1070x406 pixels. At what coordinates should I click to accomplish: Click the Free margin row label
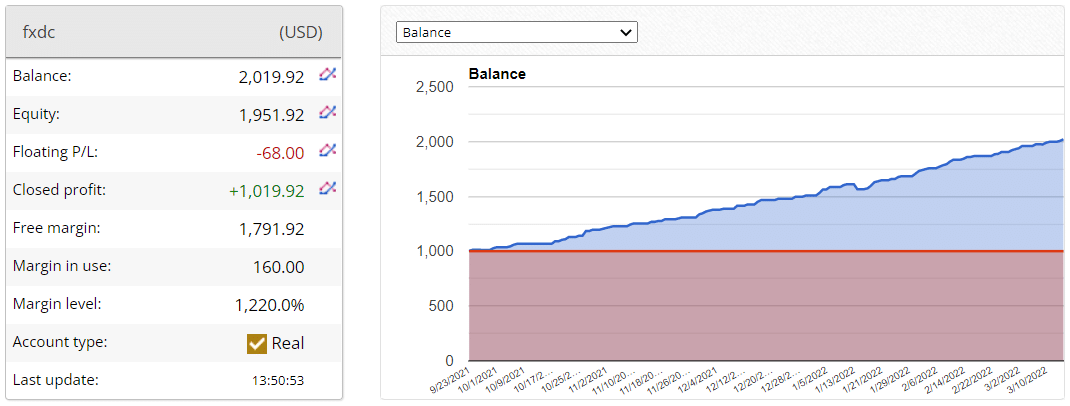coord(56,228)
